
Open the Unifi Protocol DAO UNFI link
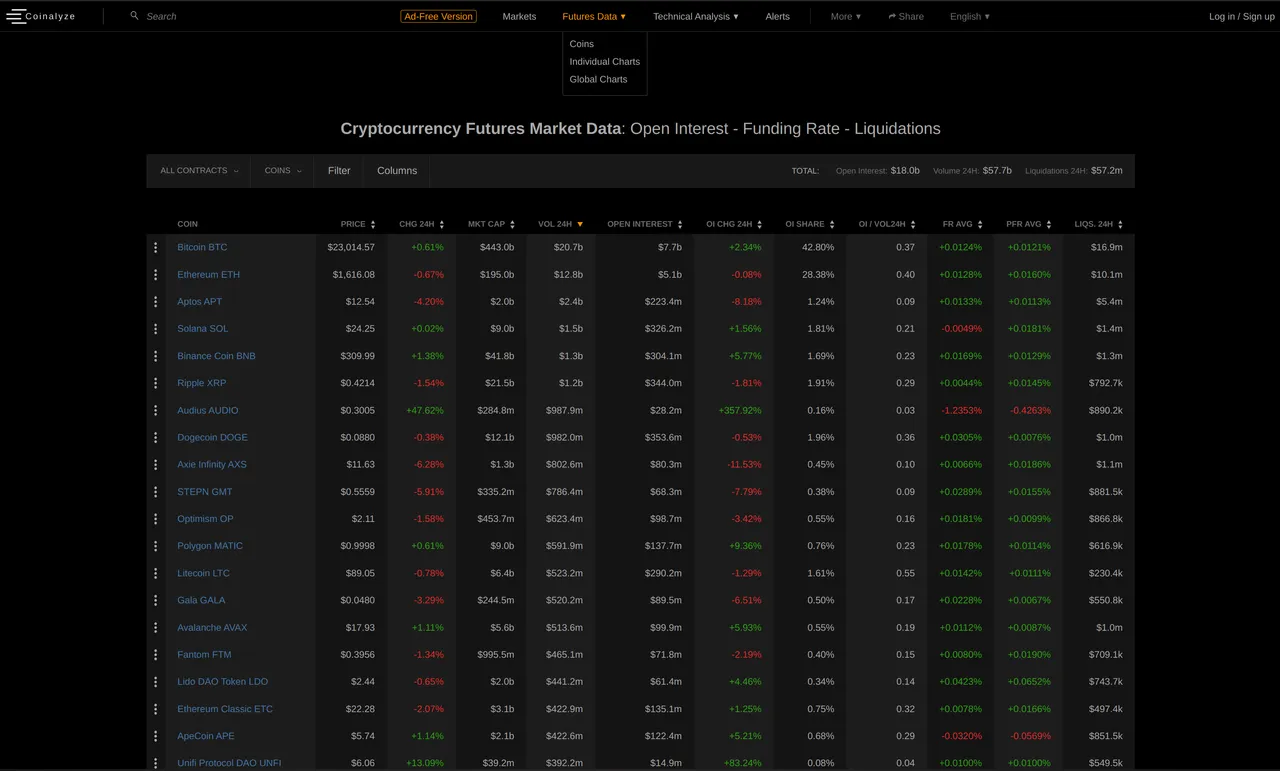coord(229,763)
